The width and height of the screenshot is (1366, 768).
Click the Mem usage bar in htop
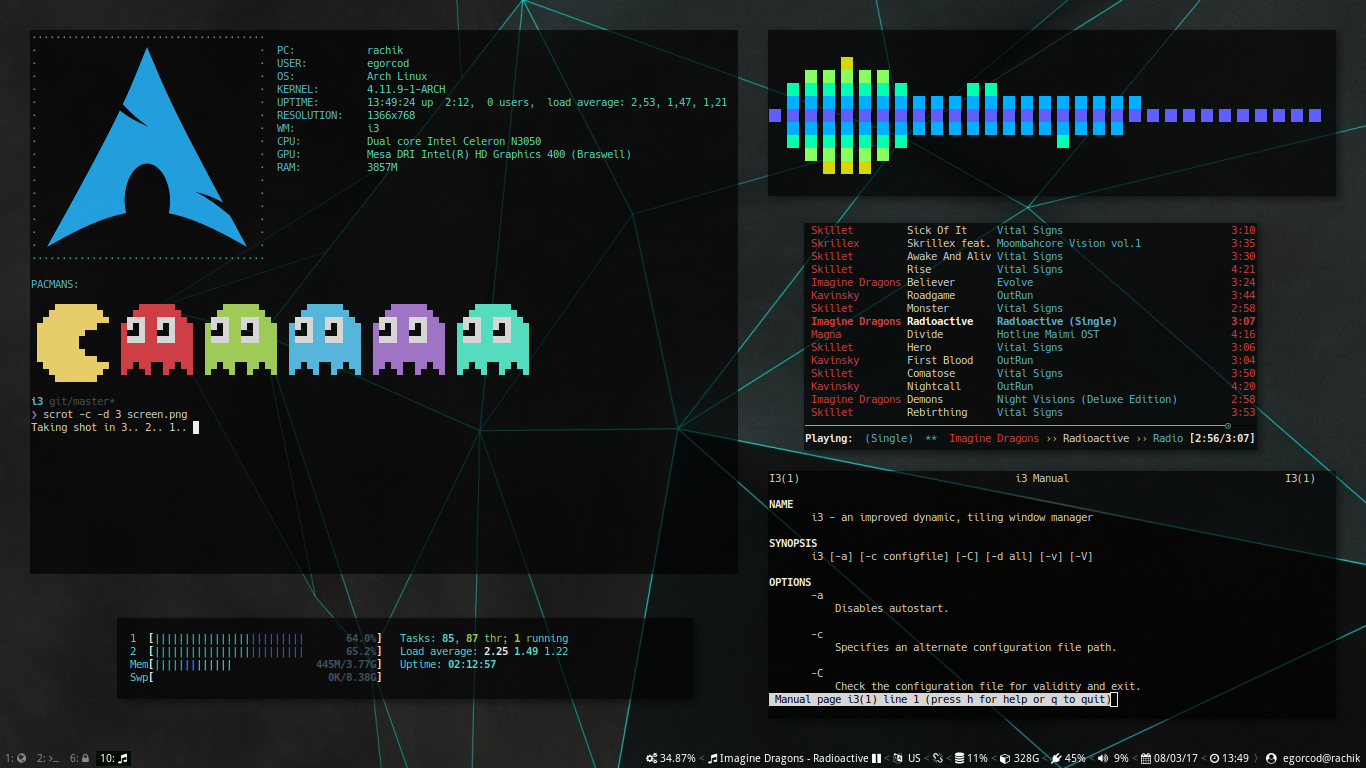[255, 664]
